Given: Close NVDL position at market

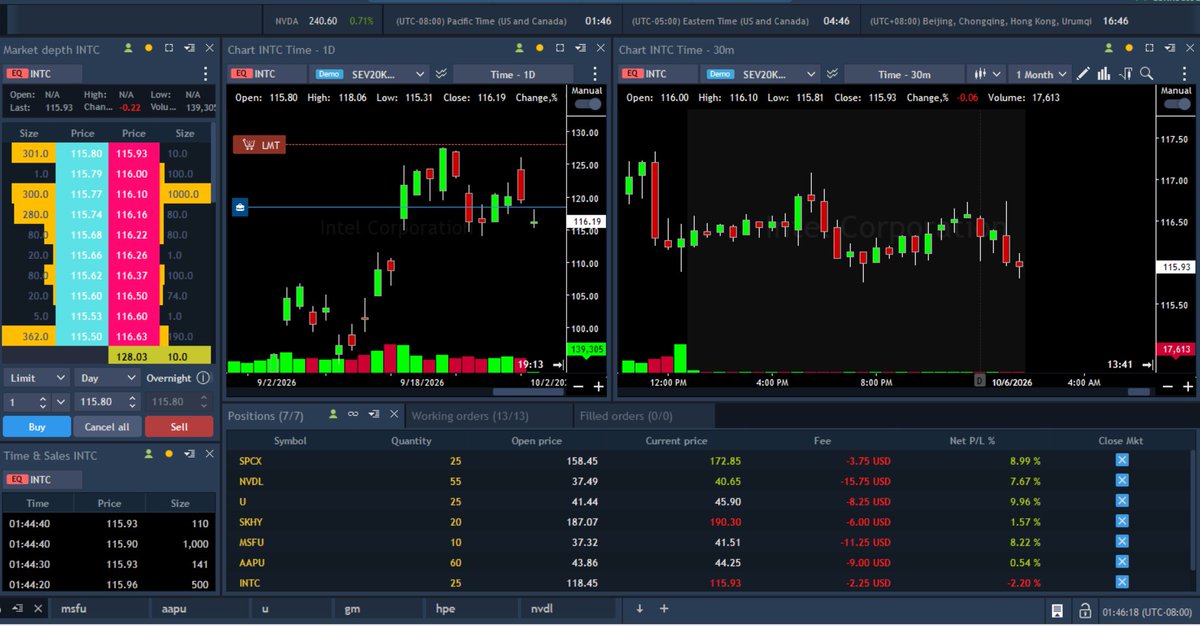Looking at the screenshot, I should click(1122, 480).
